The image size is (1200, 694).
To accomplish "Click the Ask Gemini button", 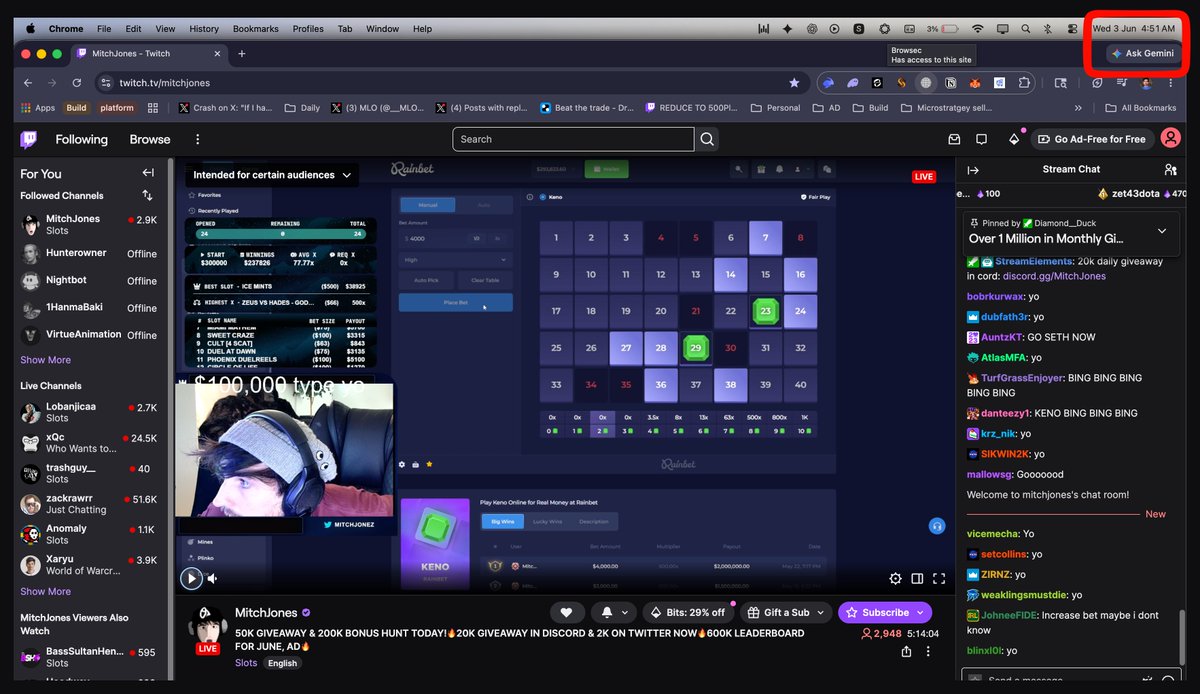I will click(x=1143, y=54).
